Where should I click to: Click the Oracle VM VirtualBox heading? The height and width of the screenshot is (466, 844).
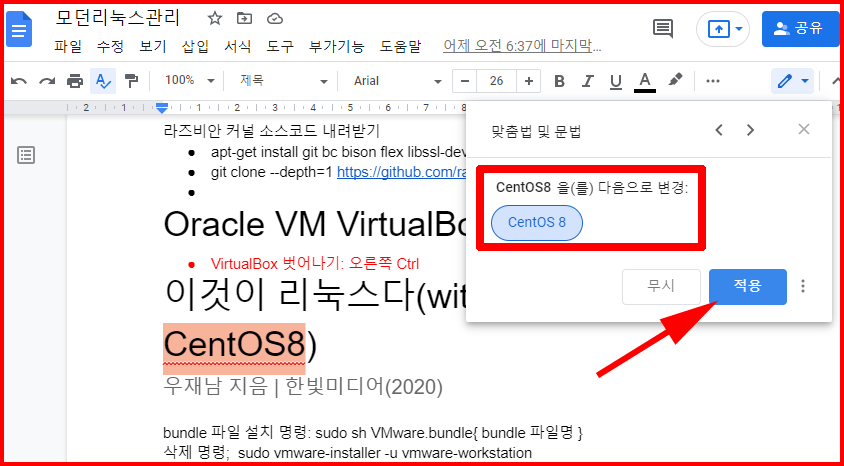(315, 223)
